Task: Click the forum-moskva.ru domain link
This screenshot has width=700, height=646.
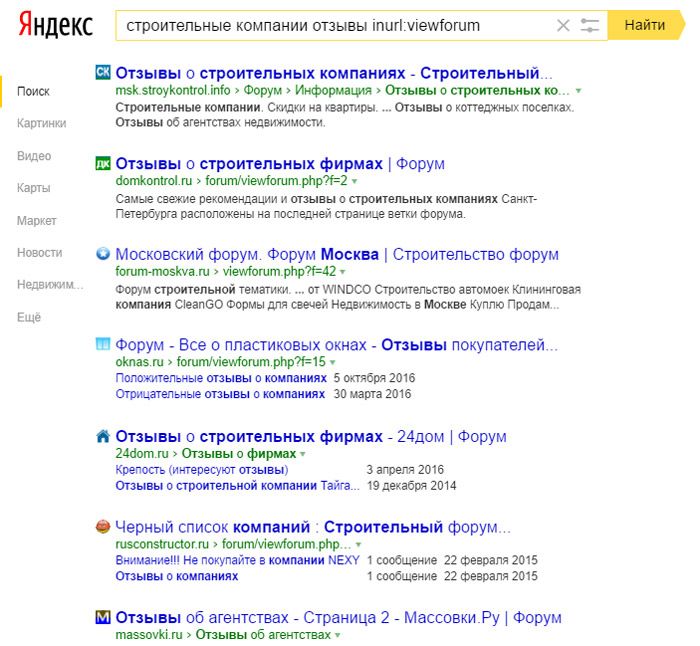Action: [162, 271]
